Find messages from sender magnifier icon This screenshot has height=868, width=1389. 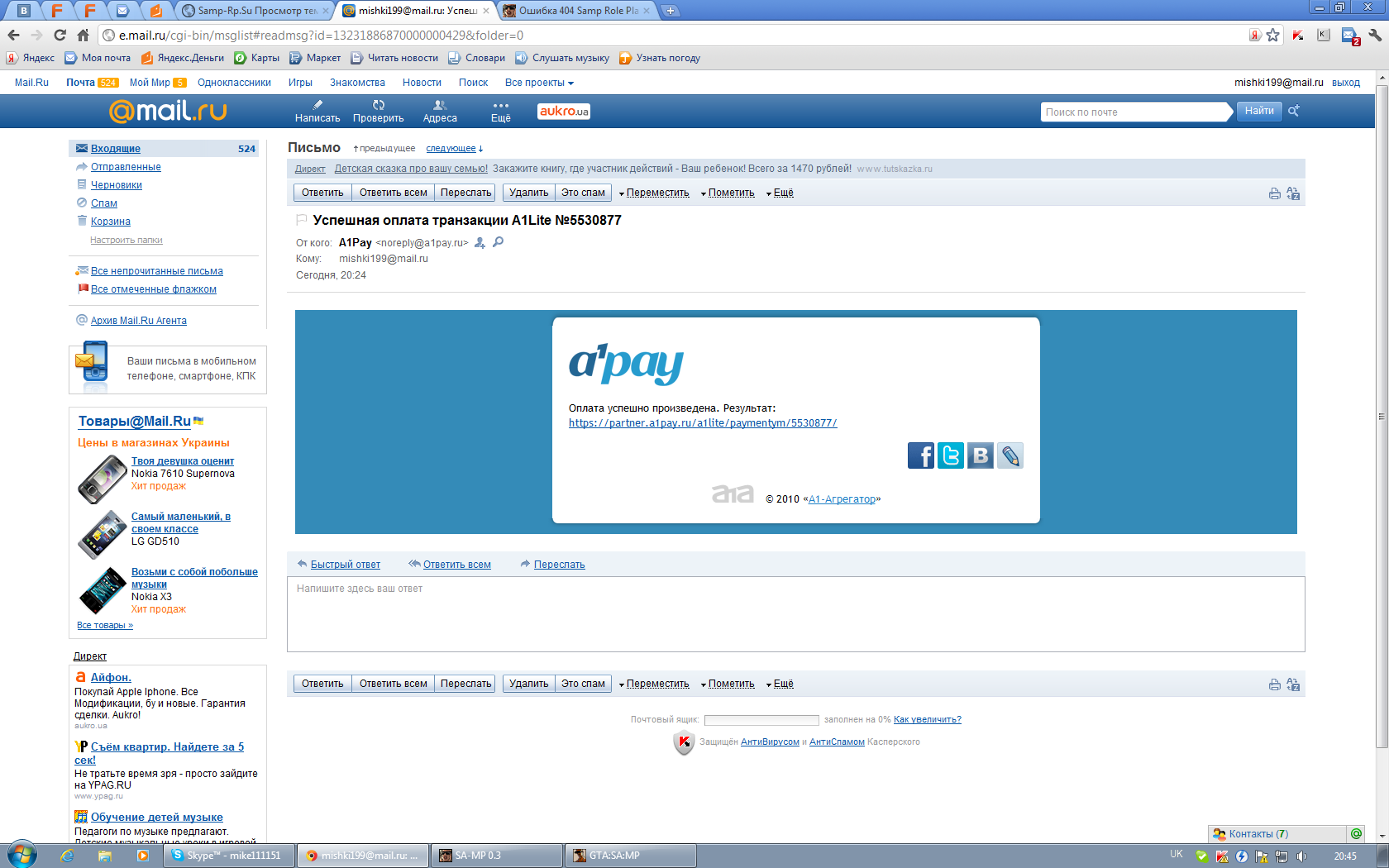tap(498, 242)
